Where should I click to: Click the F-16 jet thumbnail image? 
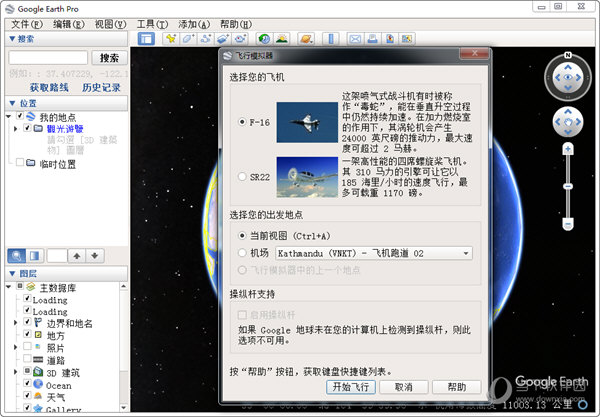click(307, 122)
